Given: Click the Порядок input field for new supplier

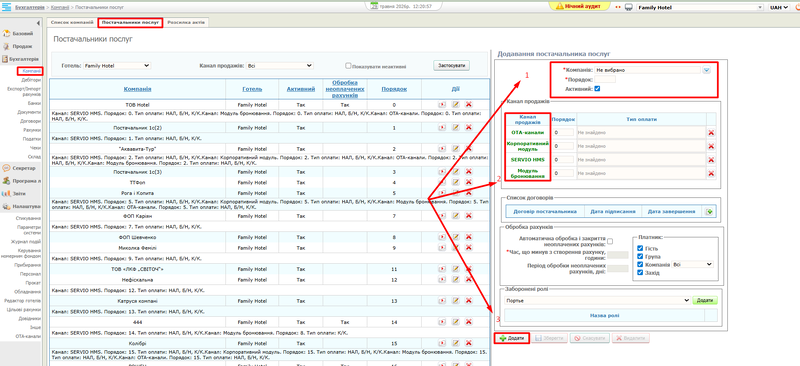Looking at the screenshot, I should (x=605, y=79).
